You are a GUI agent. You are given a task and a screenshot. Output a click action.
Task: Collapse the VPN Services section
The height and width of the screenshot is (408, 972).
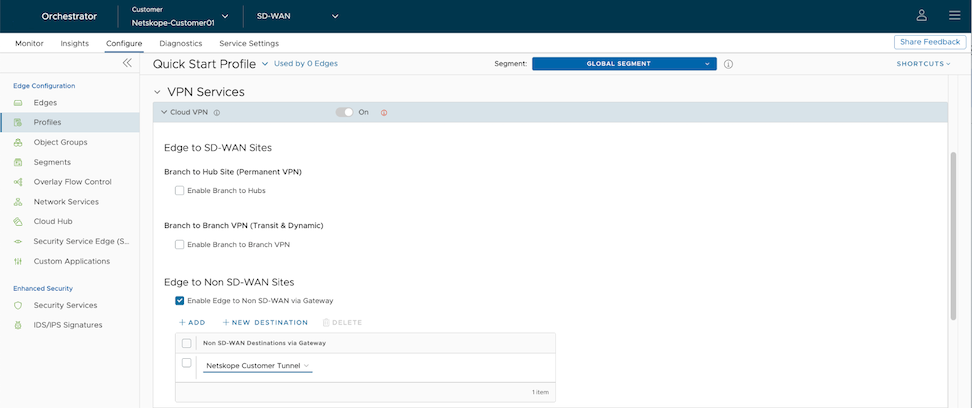tap(157, 92)
